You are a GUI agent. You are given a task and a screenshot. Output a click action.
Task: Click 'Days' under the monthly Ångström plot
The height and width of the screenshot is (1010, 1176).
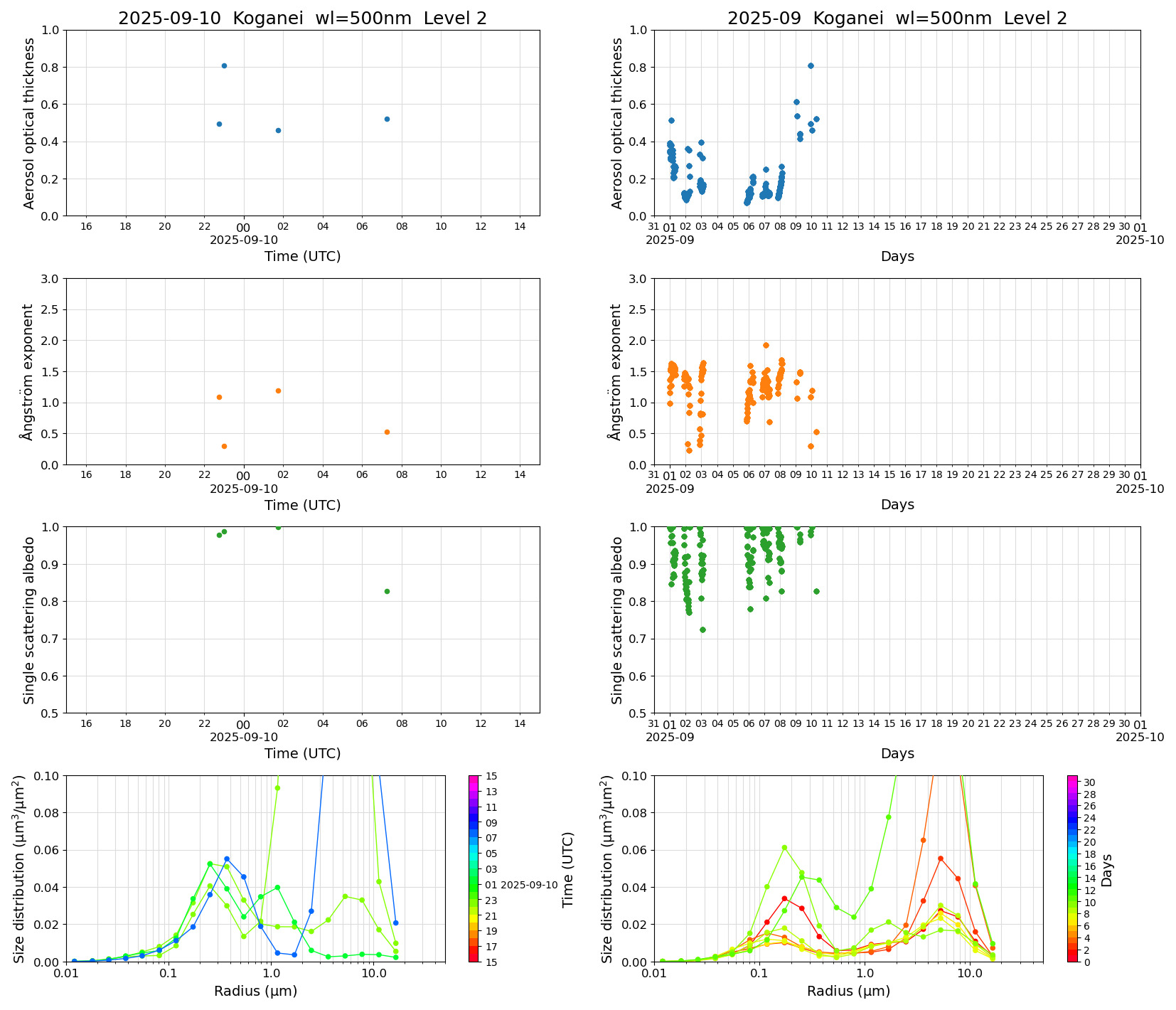point(897,504)
